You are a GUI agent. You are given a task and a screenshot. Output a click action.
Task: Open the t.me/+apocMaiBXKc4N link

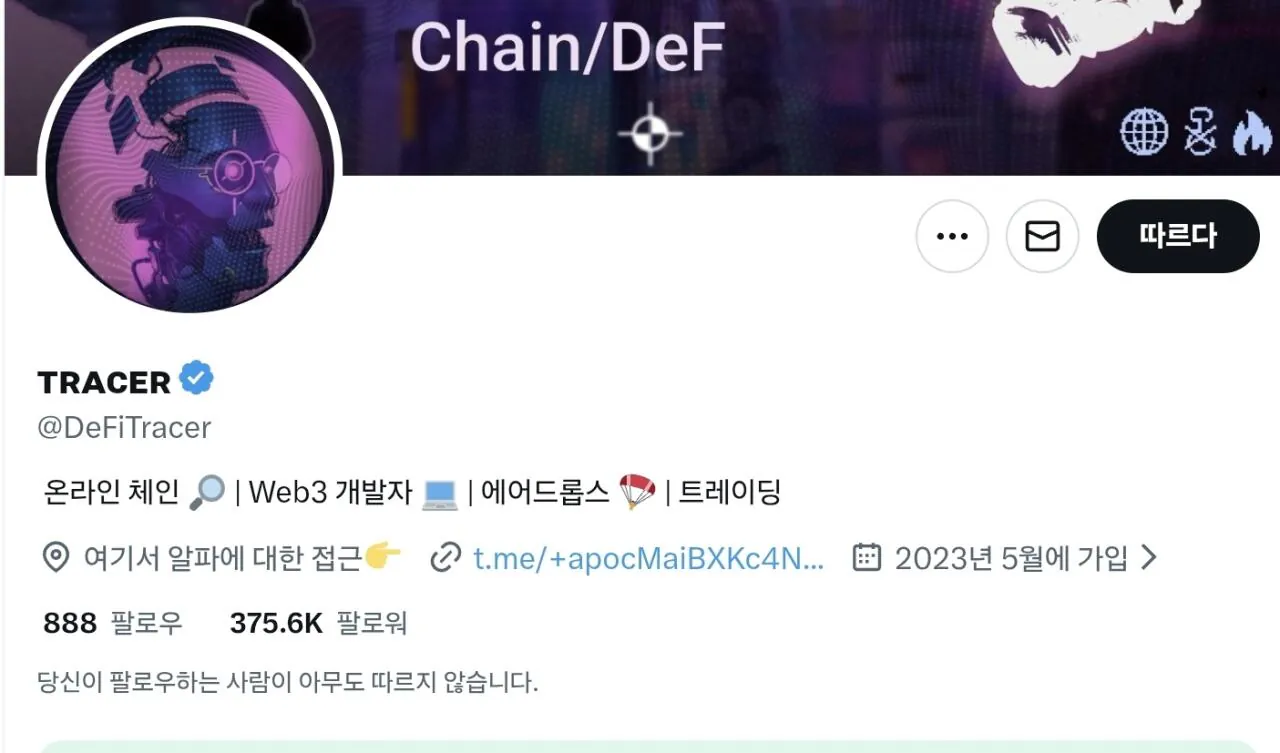tap(649, 558)
